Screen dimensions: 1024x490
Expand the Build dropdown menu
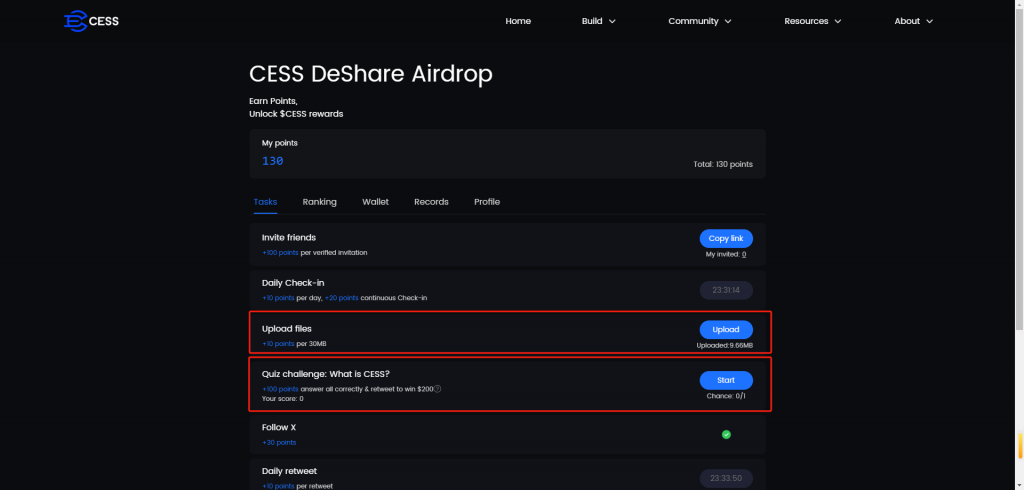click(x=598, y=21)
